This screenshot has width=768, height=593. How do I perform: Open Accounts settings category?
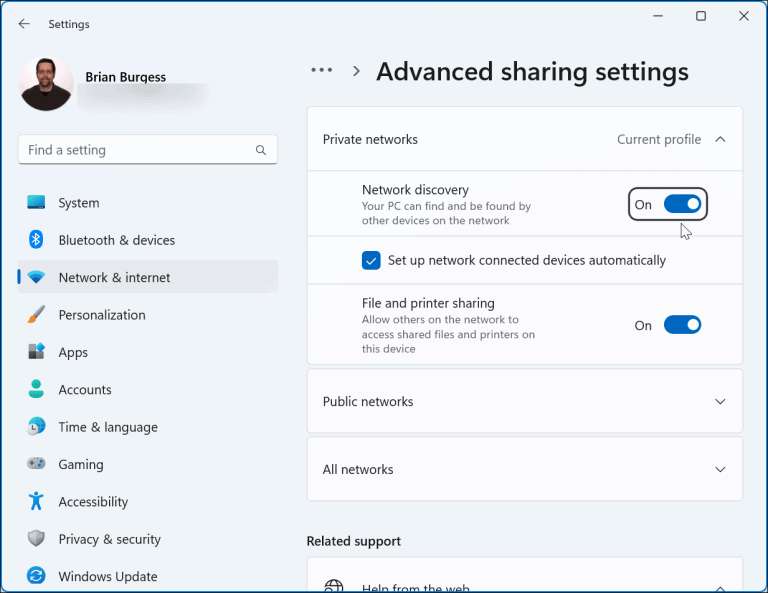coord(147,389)
